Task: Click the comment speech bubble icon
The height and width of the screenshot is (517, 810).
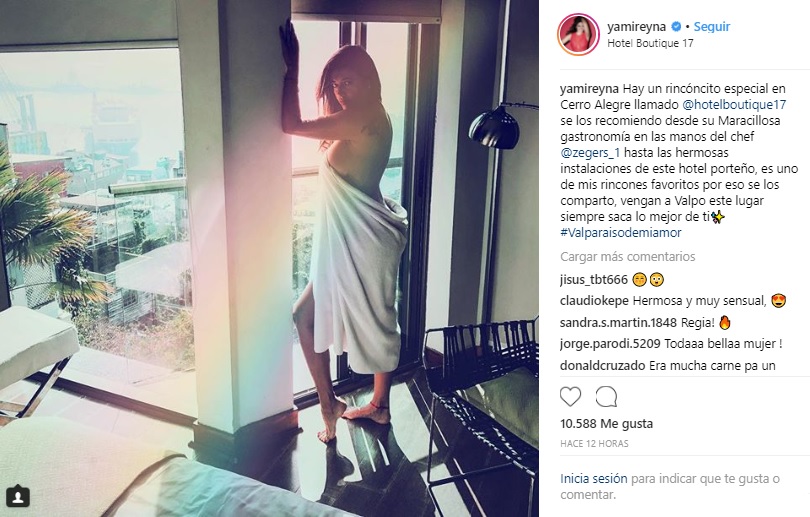Action: [606, 397]
